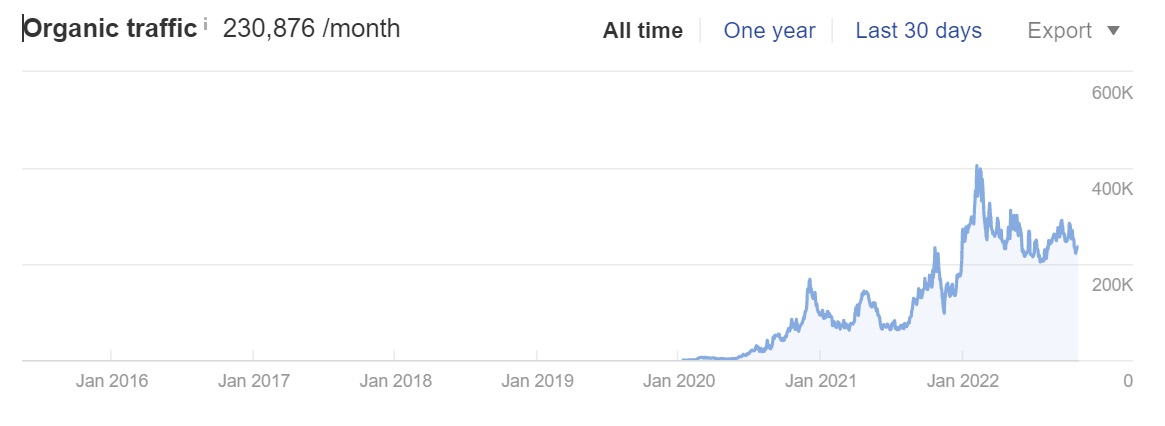Click the 600K y-axis label
1165x426 pixels.
tap(1110, 93)
